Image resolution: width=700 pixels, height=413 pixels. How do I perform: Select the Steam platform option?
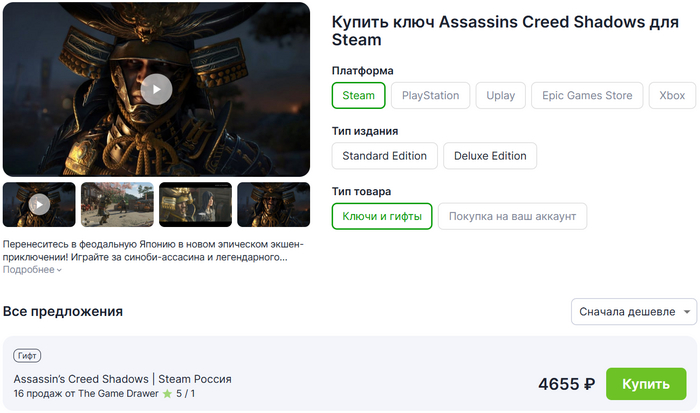coord(359,96)
